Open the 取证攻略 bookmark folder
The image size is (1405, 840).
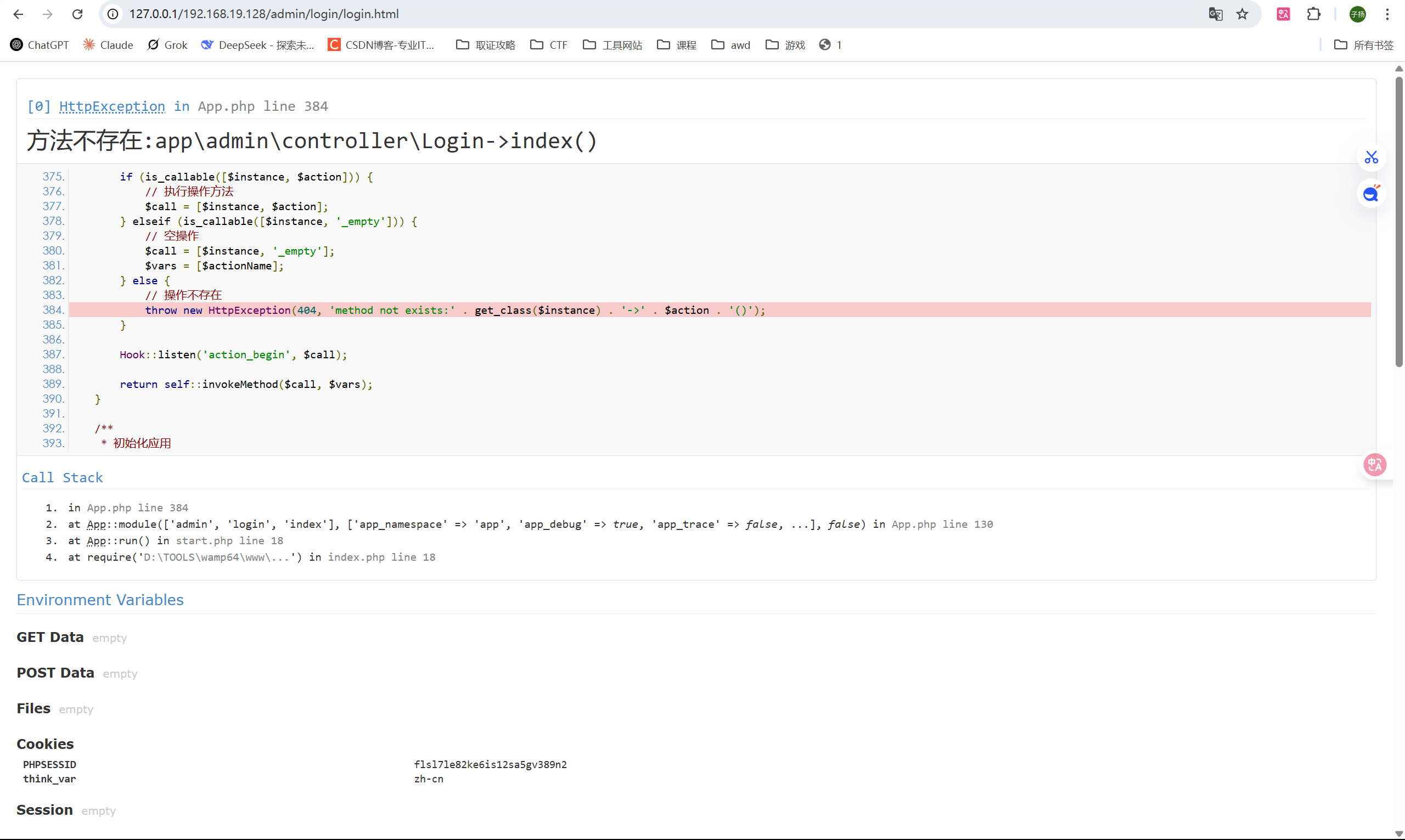(x=486, y=45)
